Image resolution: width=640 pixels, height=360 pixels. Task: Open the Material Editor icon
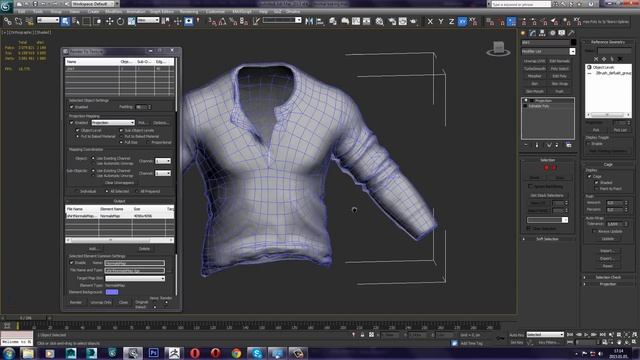tap(380, 21)
